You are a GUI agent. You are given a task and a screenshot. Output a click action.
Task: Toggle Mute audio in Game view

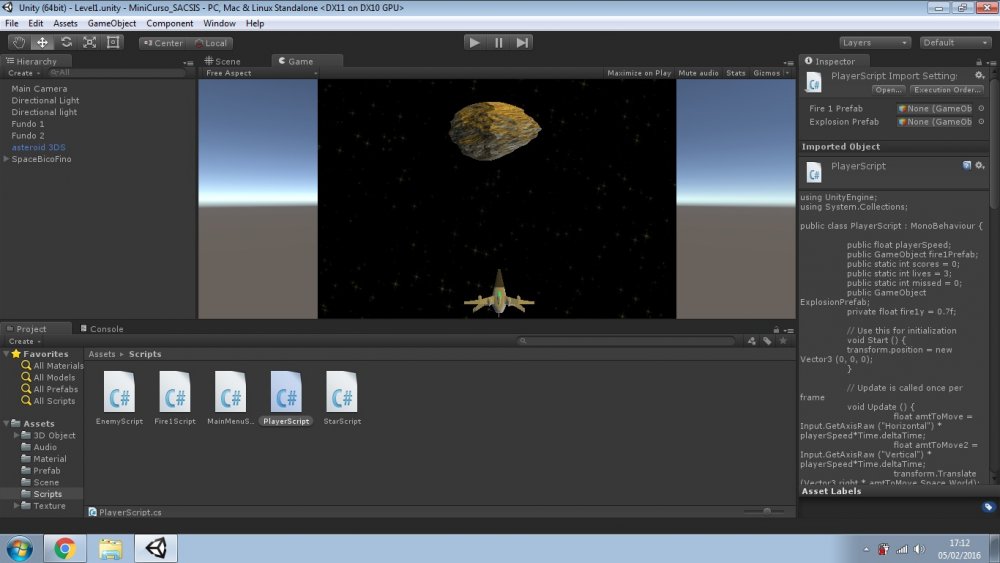pyautogui.click(x=698, y=73)
